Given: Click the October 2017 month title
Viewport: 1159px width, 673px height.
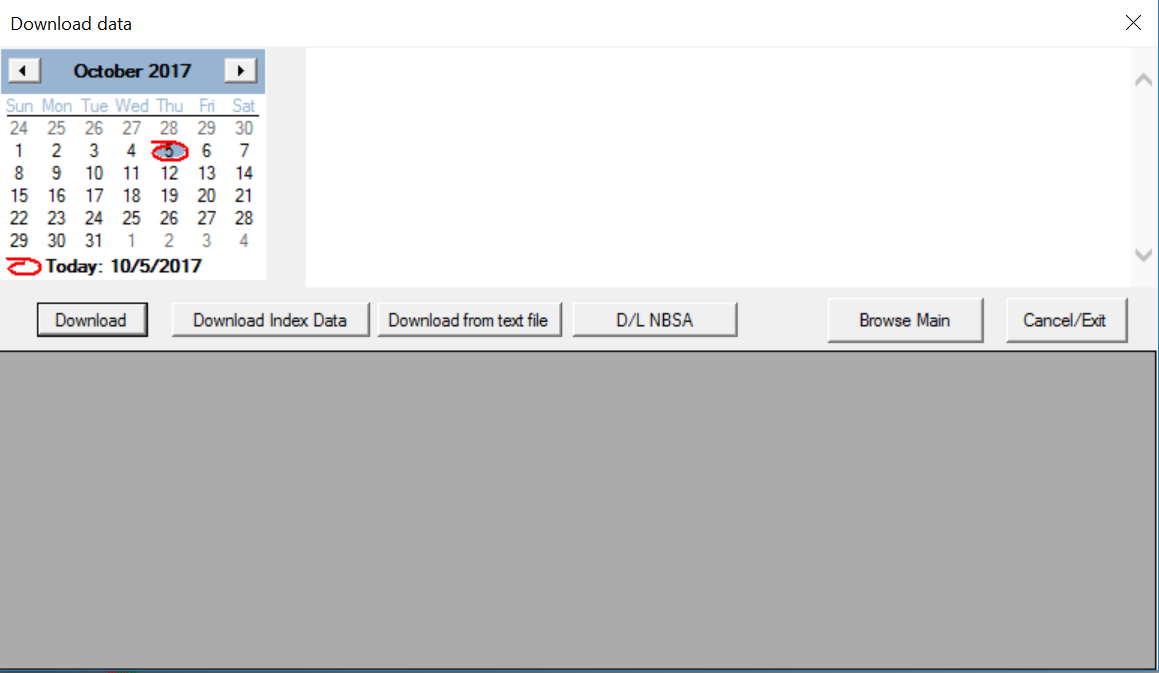Looking at the screenshot, I should point(132,71).
